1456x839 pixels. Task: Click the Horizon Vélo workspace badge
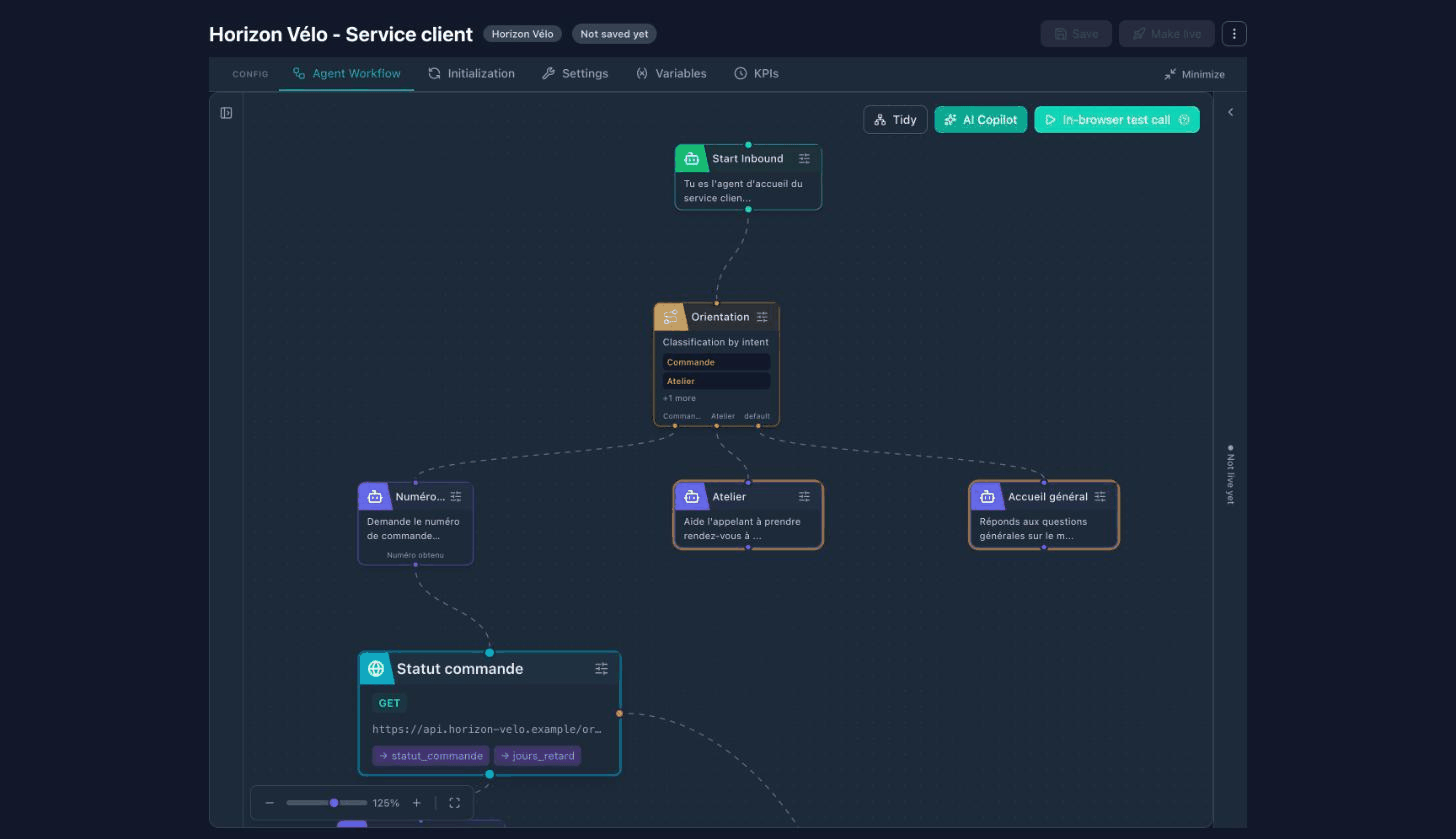[522, 34]
